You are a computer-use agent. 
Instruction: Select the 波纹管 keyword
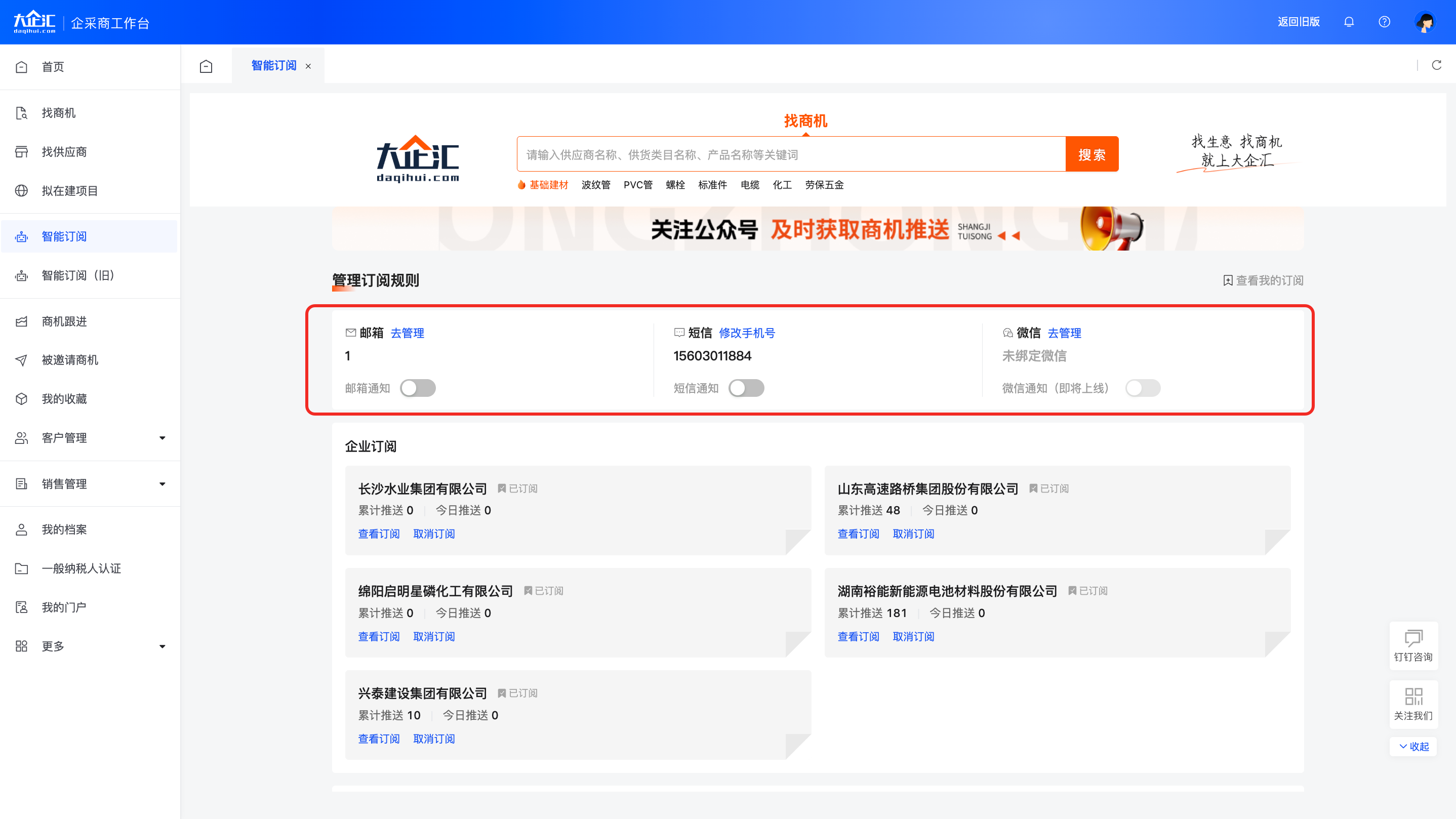pyautogui.click(x=596, y=185)
